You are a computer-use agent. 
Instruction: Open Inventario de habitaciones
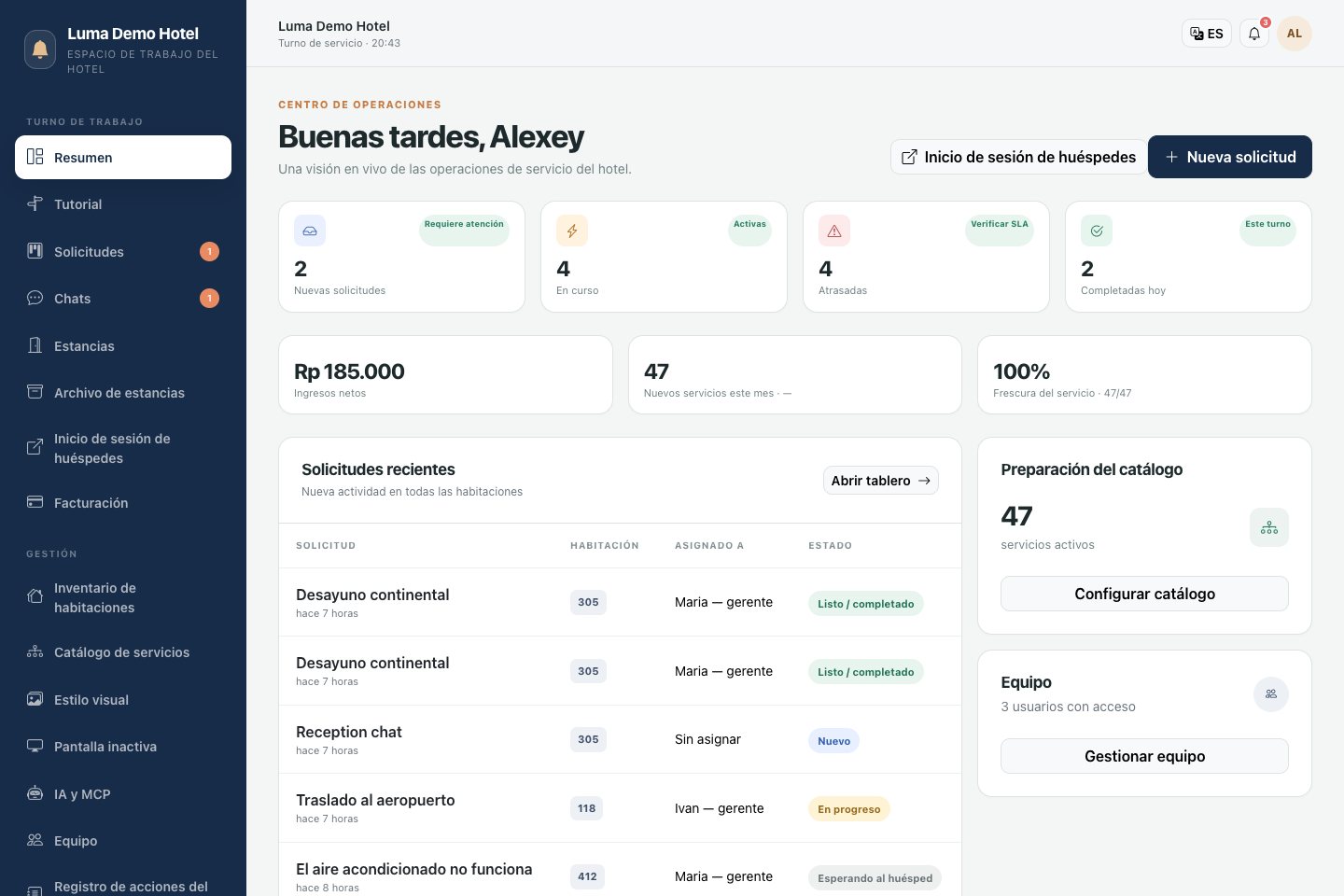click(123, 597)
